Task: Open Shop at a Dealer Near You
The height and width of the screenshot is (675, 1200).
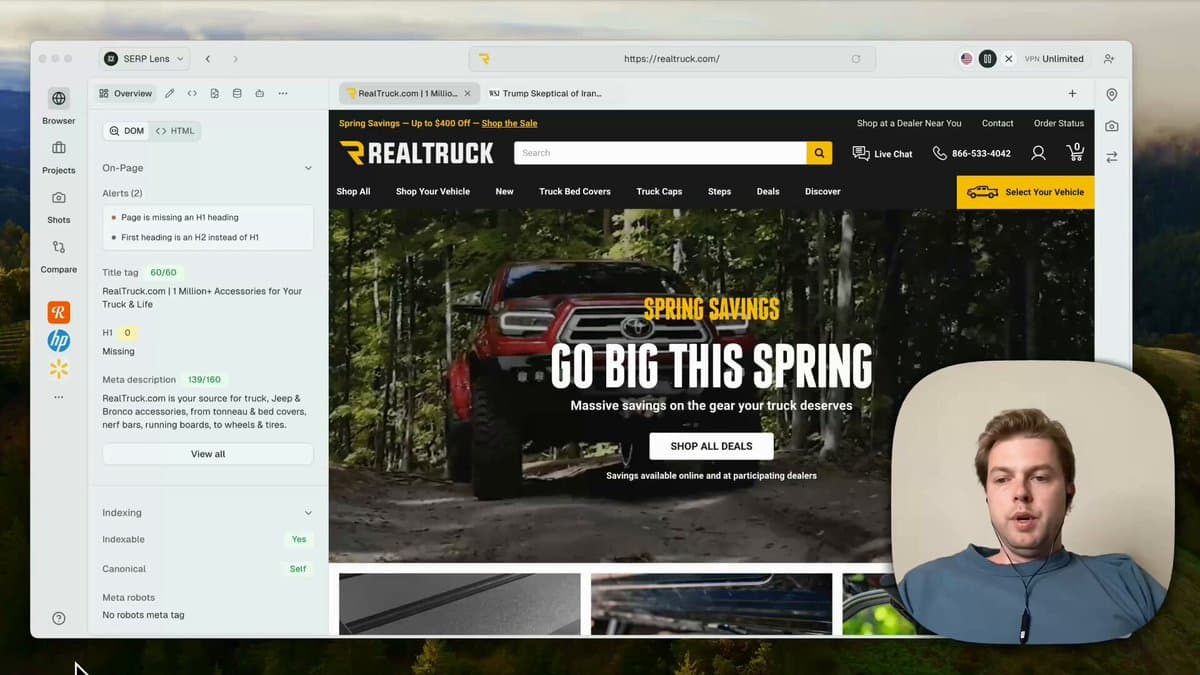Action: [x=909, y=123]
